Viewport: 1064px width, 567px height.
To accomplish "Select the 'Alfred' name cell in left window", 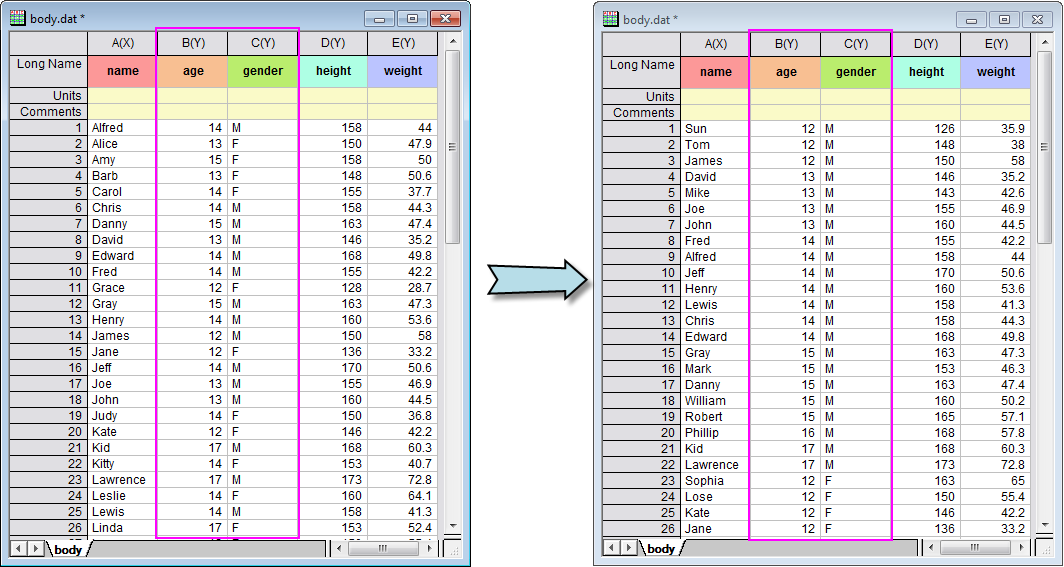I will 123,128.
